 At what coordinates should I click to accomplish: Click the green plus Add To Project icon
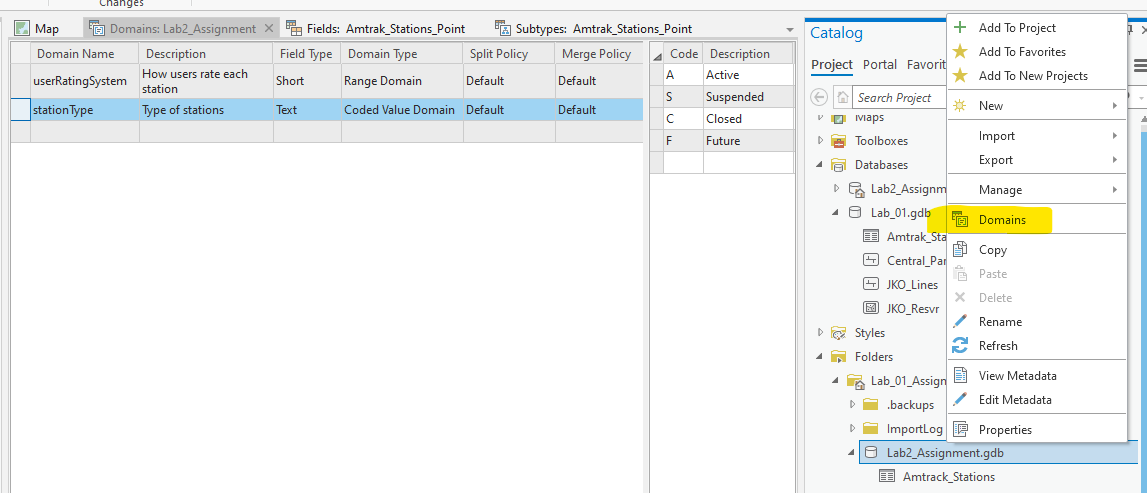point(960,28)
